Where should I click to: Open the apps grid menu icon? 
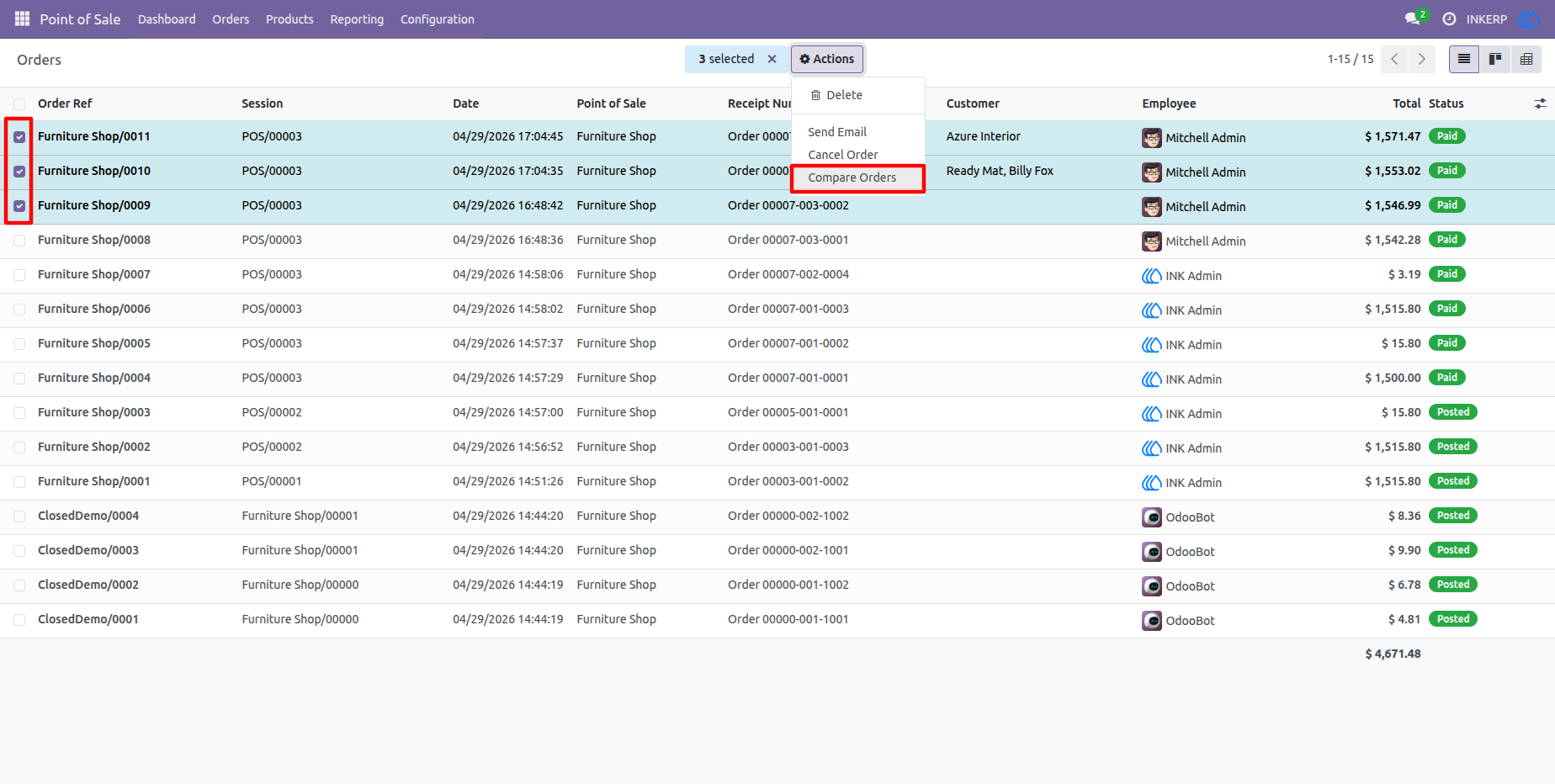coord(23,19)
